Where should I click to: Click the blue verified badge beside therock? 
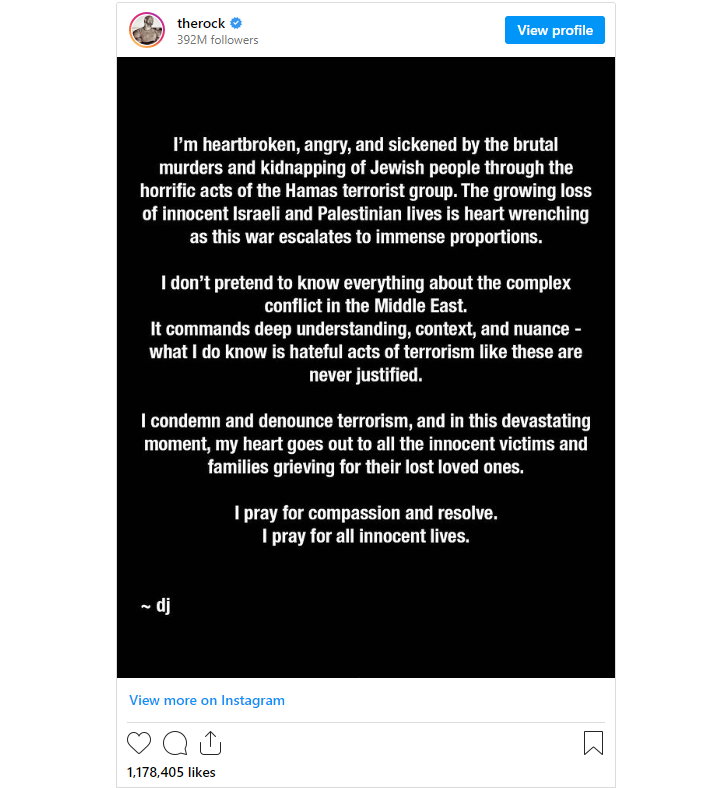tap(236, 23)
